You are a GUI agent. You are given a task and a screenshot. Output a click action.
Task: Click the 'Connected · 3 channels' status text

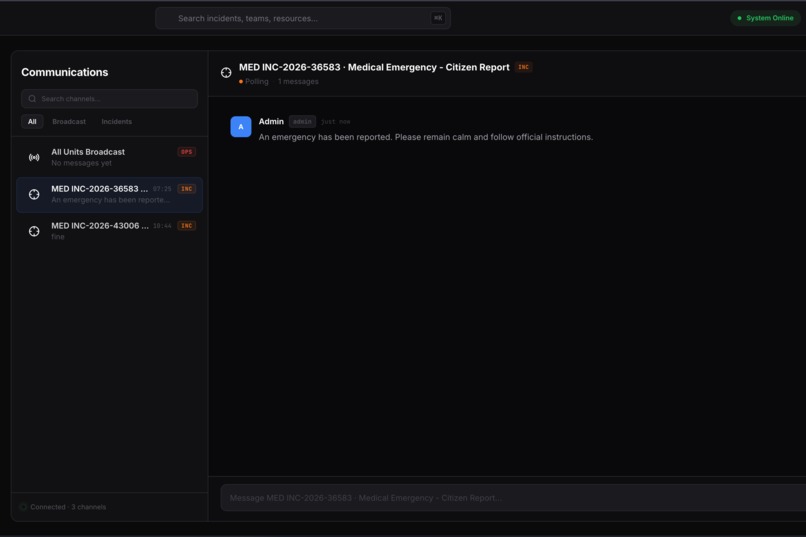pos(68,507)
